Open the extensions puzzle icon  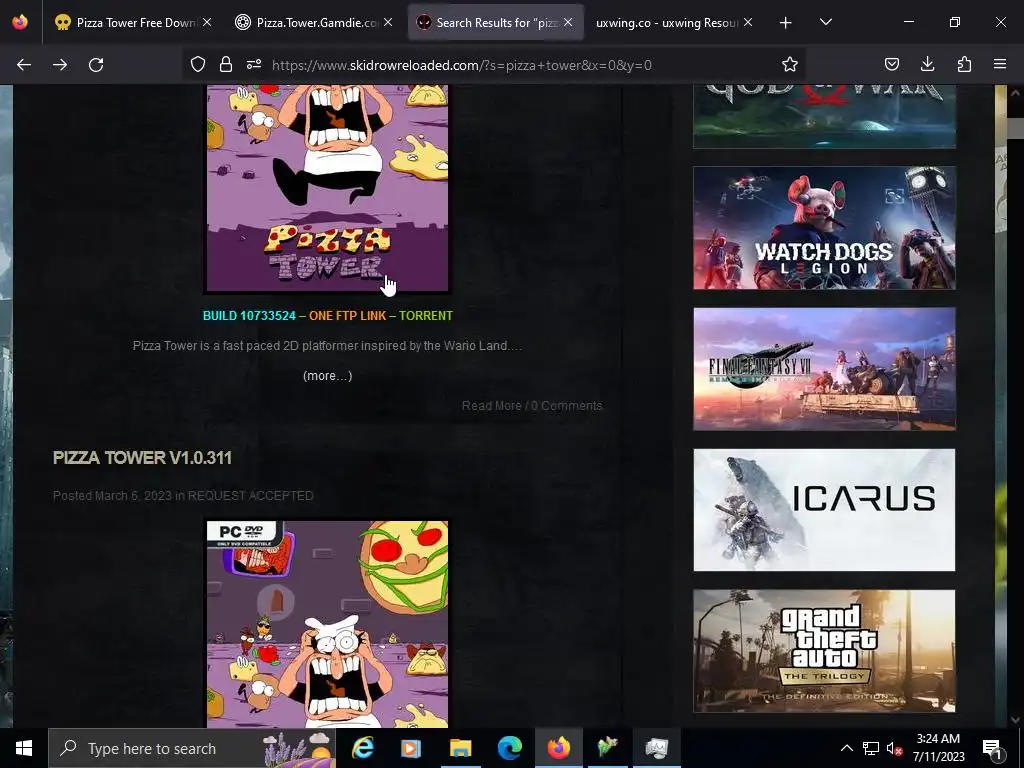click(964, 64)
